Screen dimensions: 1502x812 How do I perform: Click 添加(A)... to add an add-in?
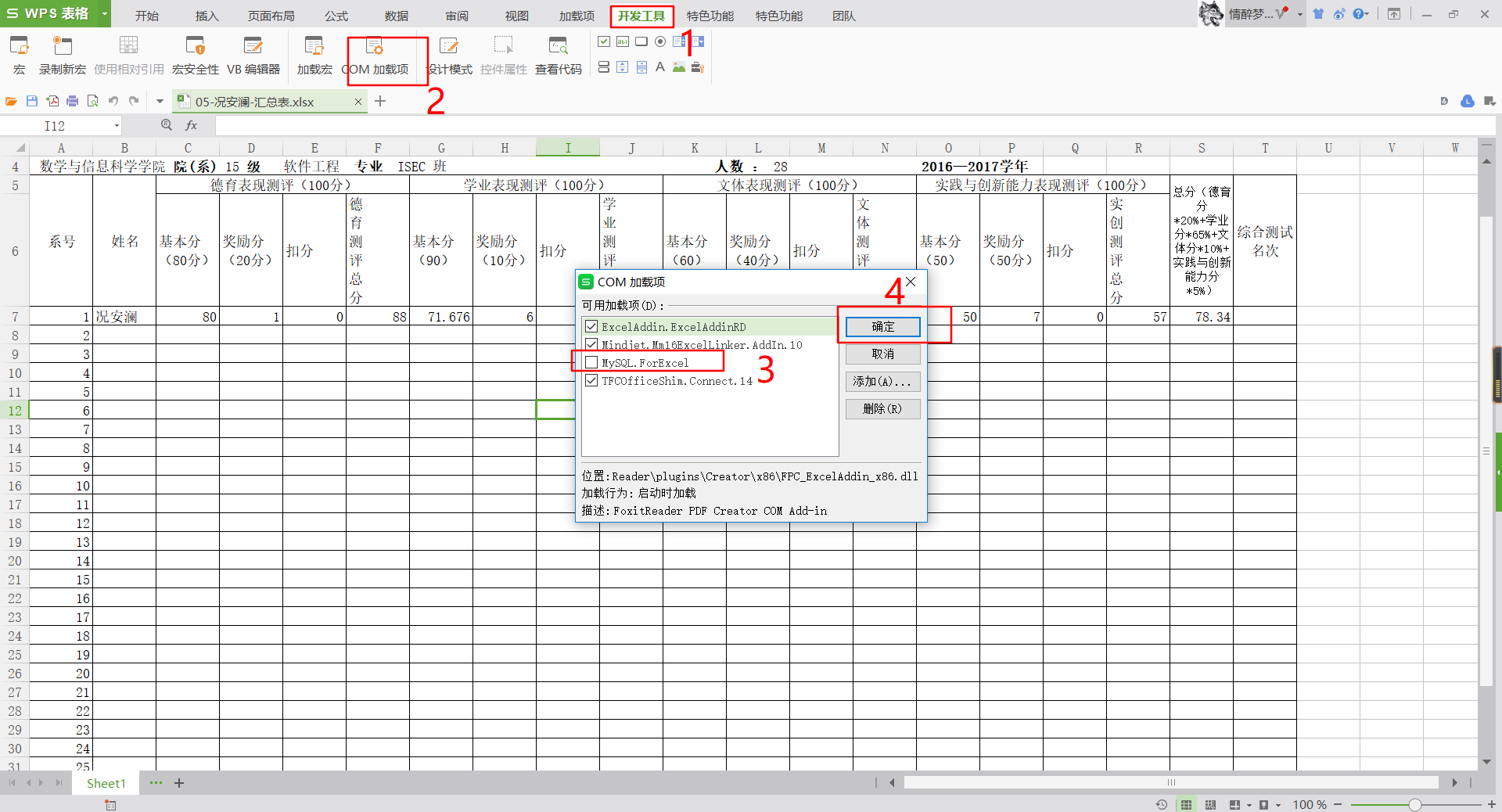pos(883,382)
